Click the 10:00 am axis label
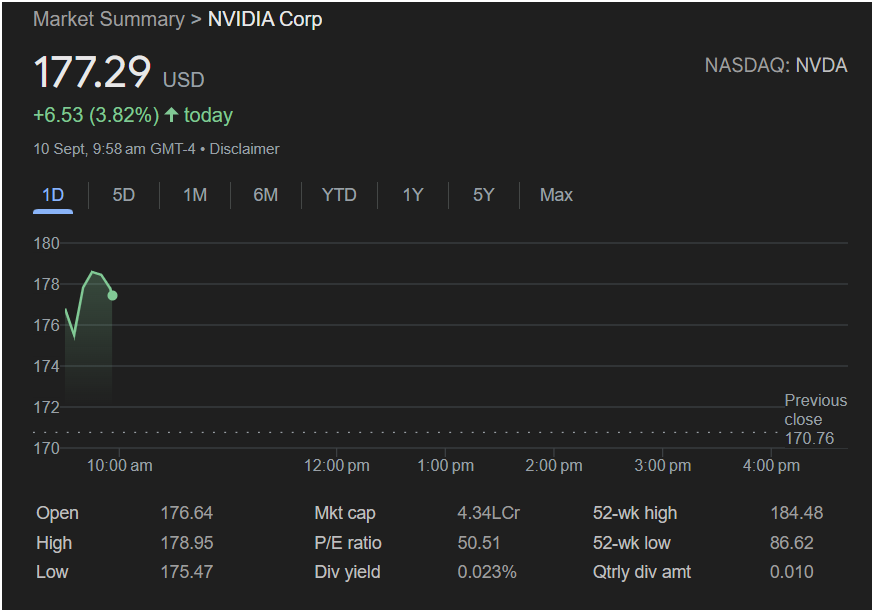 [119, 465]
